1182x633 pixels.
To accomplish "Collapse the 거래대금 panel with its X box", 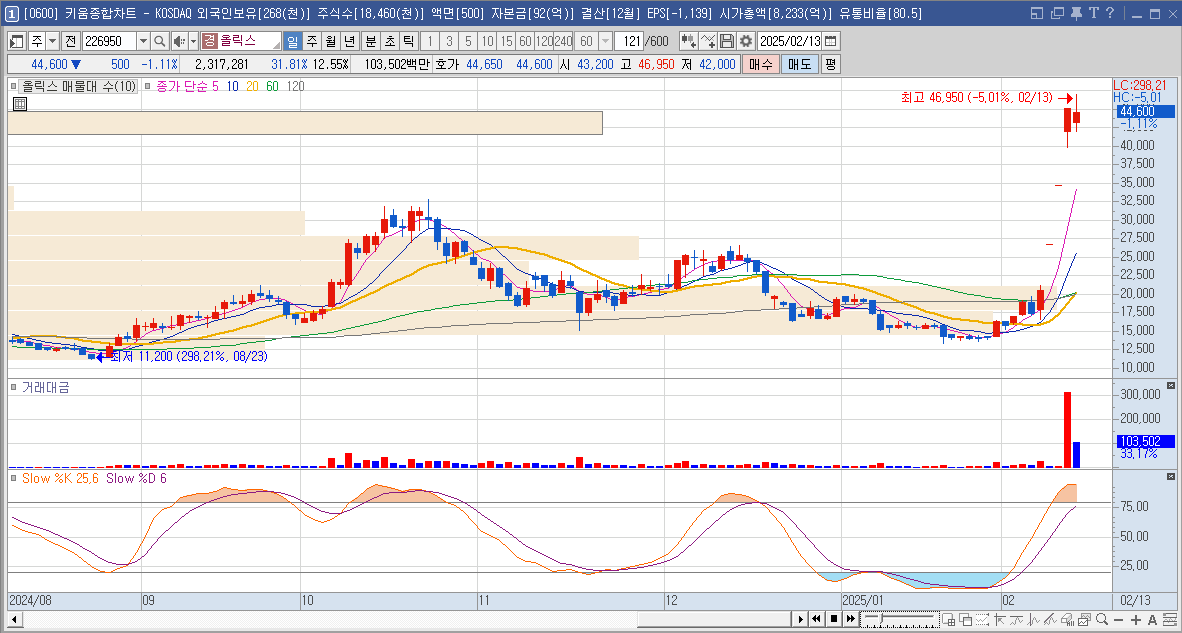I will (1170, 386).
